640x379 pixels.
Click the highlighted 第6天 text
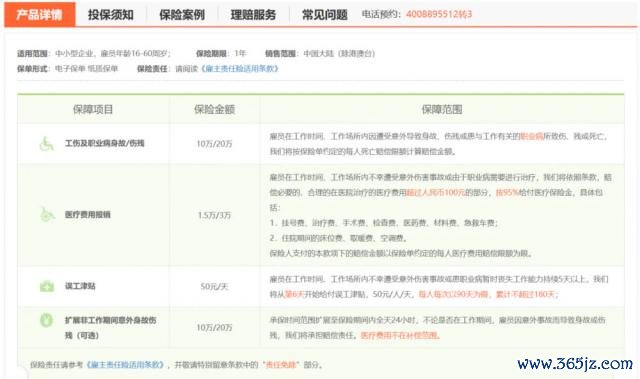[x=294, y=294]
